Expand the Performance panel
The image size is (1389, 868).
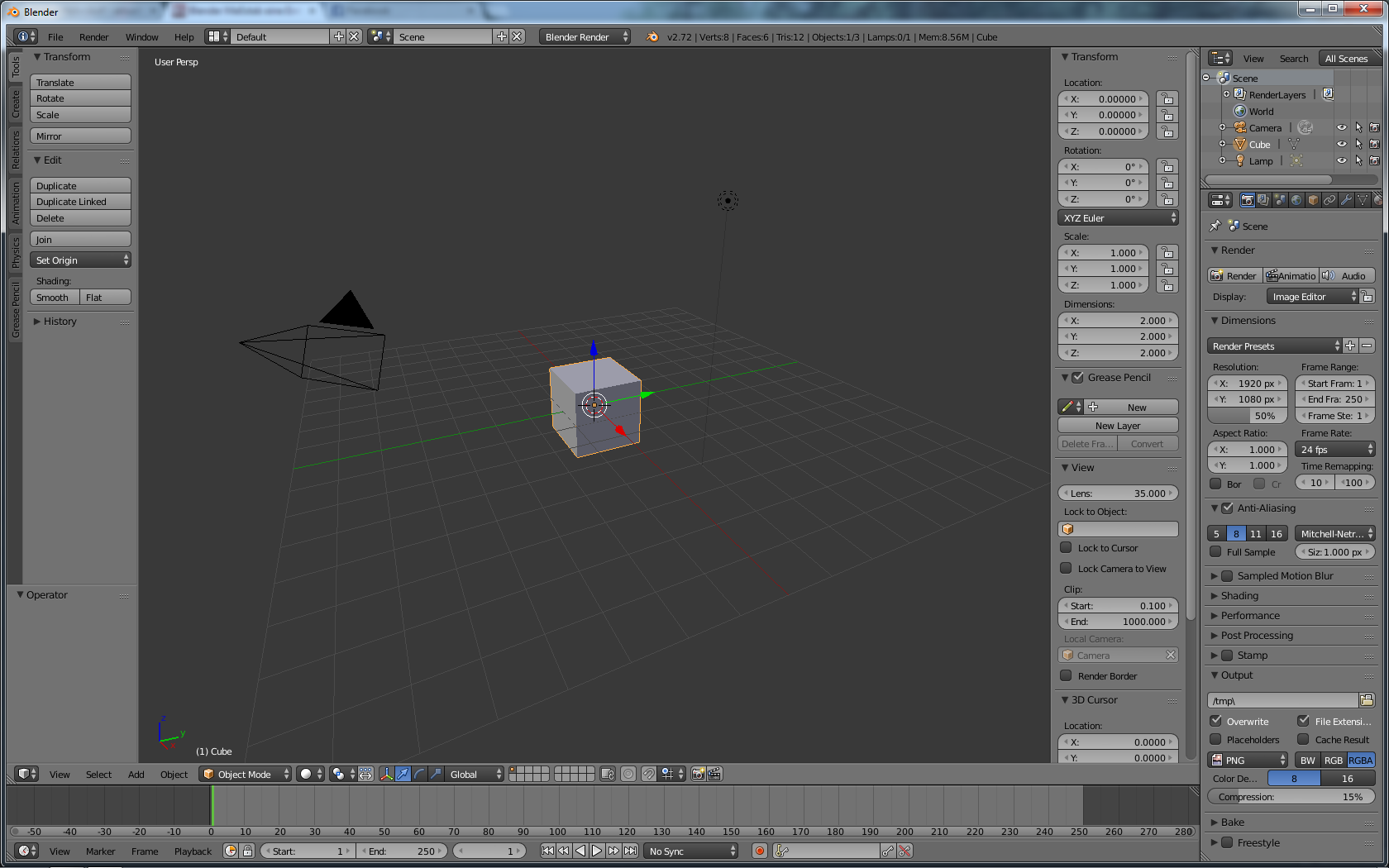pos(1250,616)
